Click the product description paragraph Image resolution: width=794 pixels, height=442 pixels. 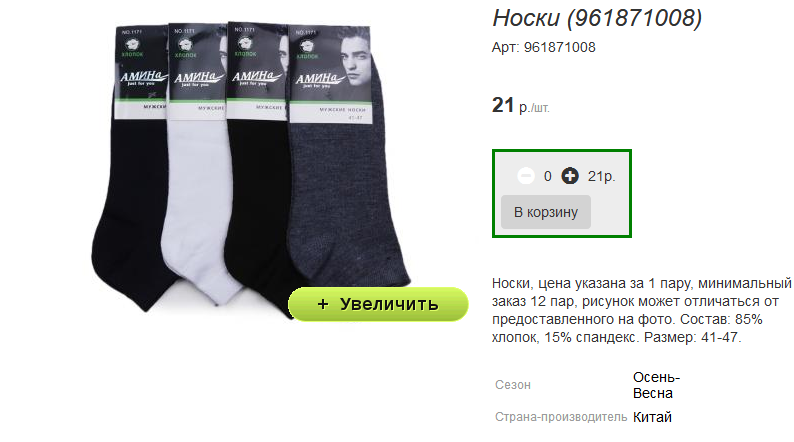tap(641, 310)
